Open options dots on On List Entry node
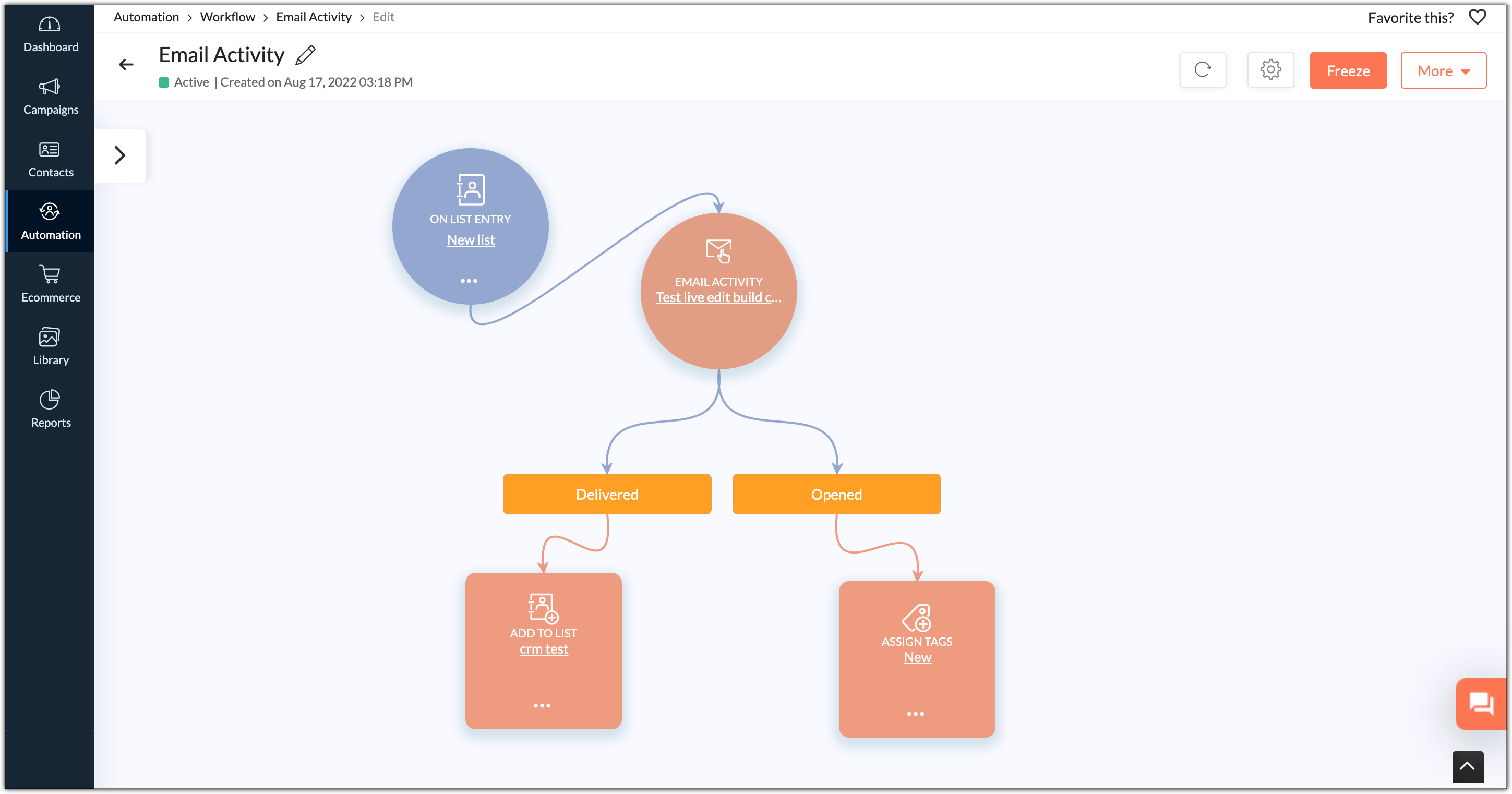This screenshot has width=1512, height=794. pos(469,281)
